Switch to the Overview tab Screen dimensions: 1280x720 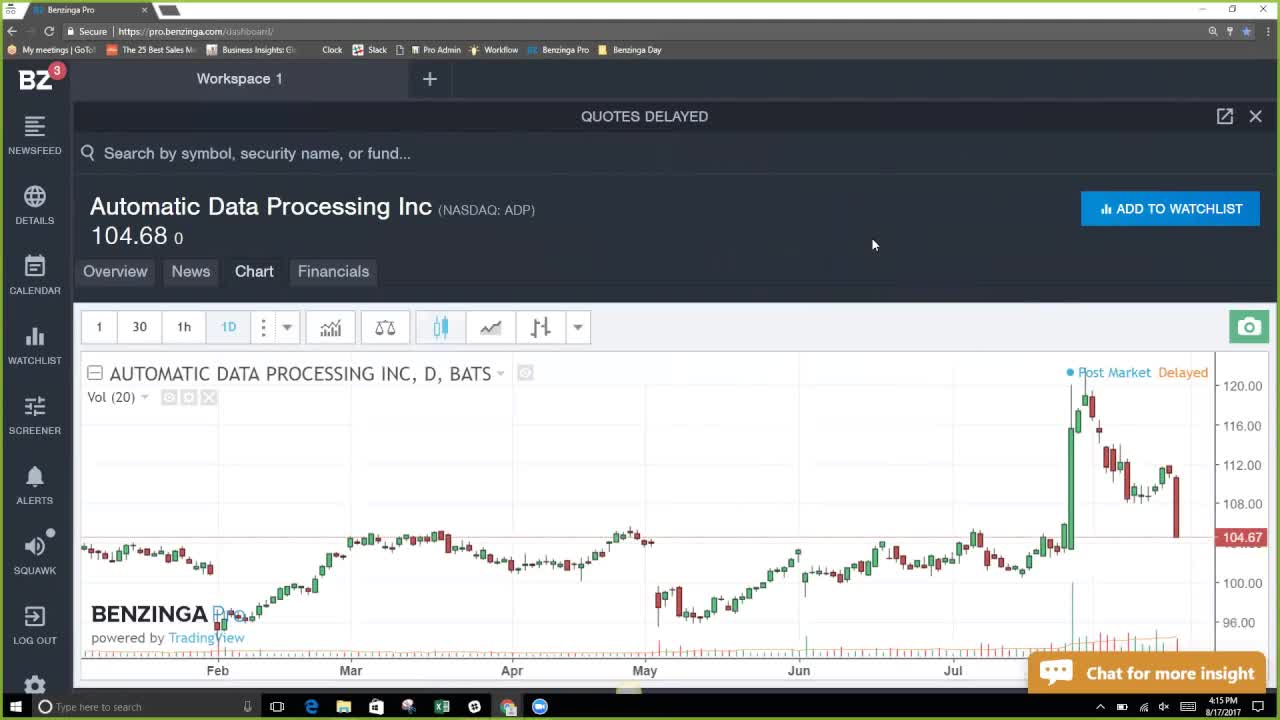point(115,271)
